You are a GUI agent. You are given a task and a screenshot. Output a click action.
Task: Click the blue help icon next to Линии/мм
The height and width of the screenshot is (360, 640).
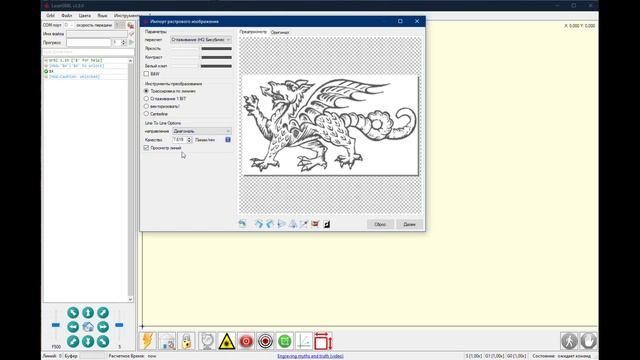coord(228,140)
